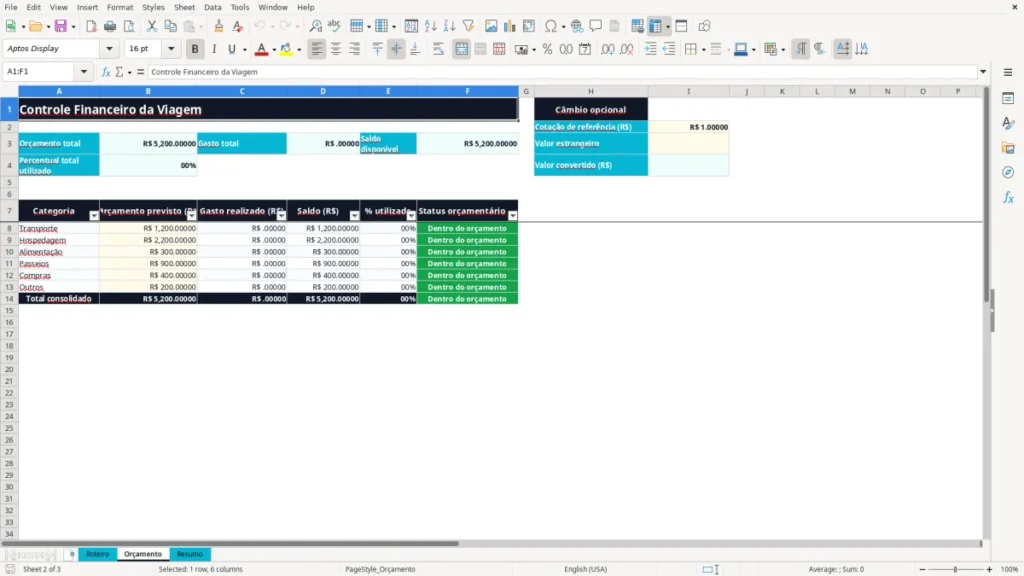Toggle Bold formatting
Image resolution: width=1024 pixels, height=576 pixels.
point(195,49)
